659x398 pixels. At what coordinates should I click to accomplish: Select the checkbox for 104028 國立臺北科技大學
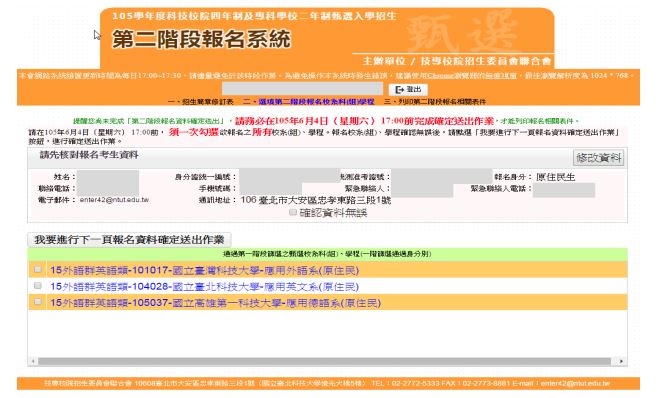tap(38, 286)
